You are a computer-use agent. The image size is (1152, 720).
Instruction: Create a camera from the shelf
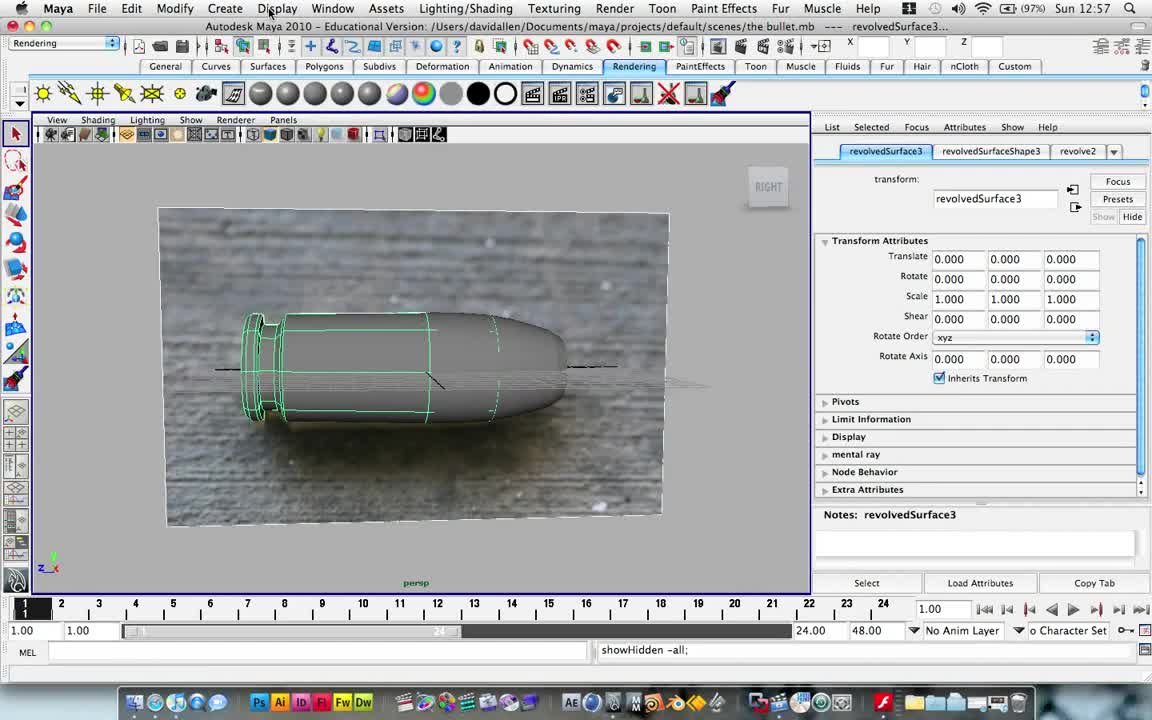[206, 94]
